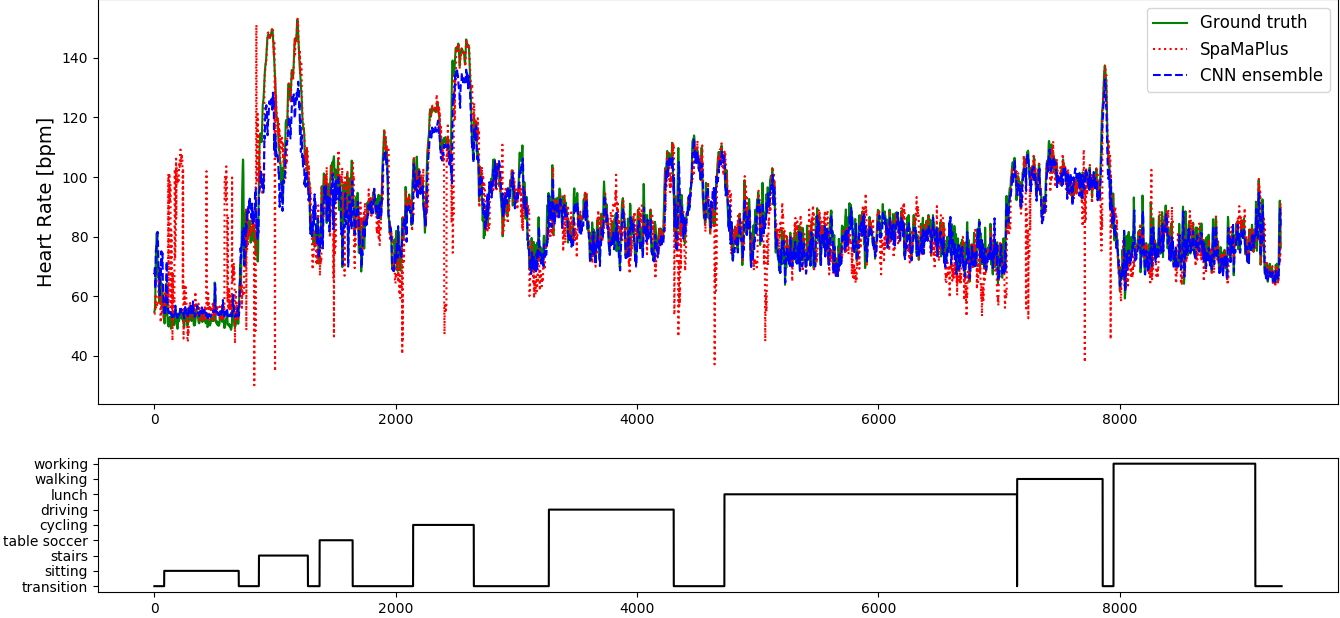Click the 'lunch' activity label
This screenshot has width=1340, height=618.
(x=69, y=495)
